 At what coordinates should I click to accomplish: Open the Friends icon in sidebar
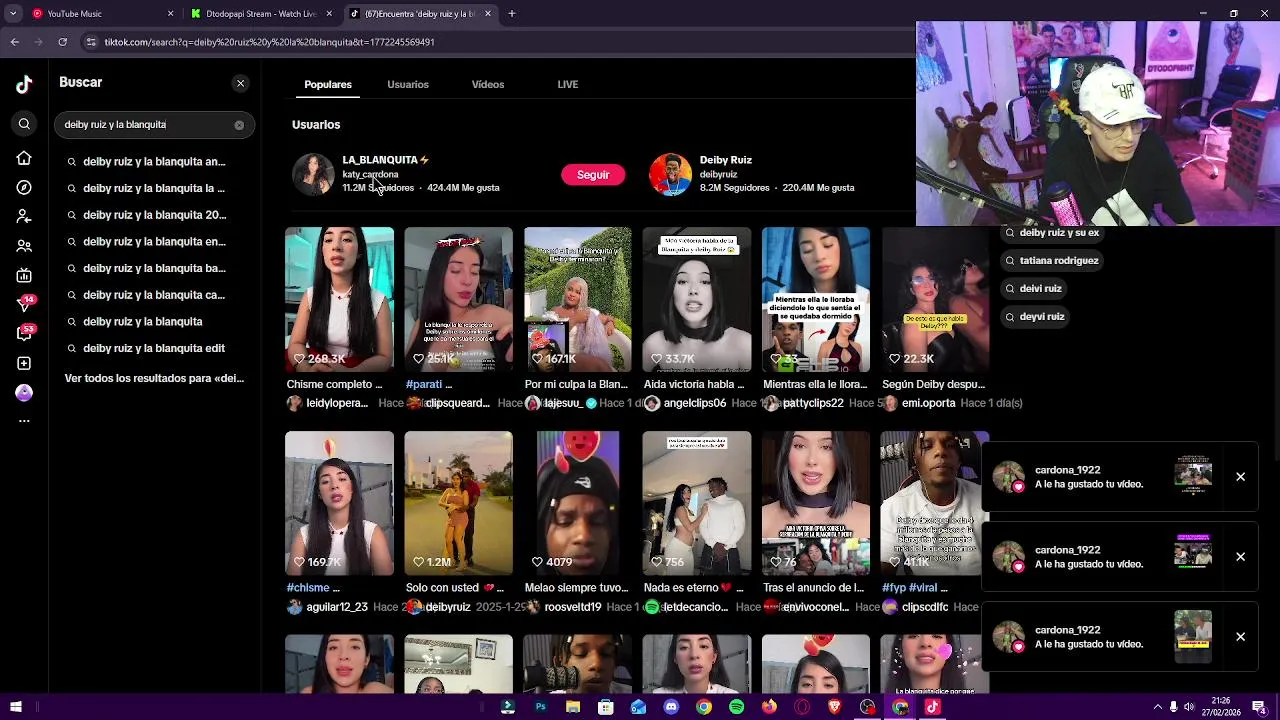(24, 246)
